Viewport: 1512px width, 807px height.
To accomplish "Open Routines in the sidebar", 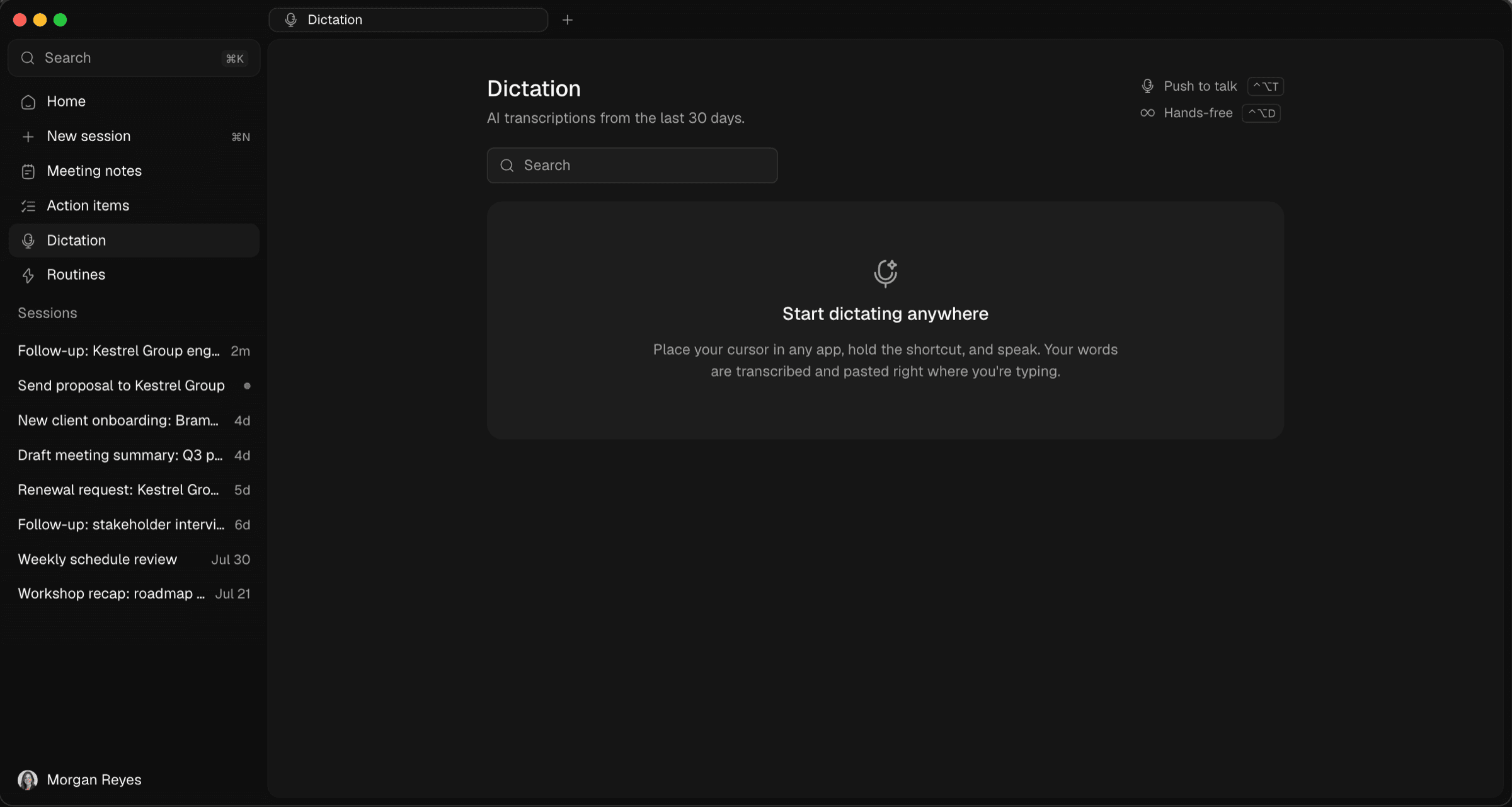I will pyautogui.click(x=134, y=275).
